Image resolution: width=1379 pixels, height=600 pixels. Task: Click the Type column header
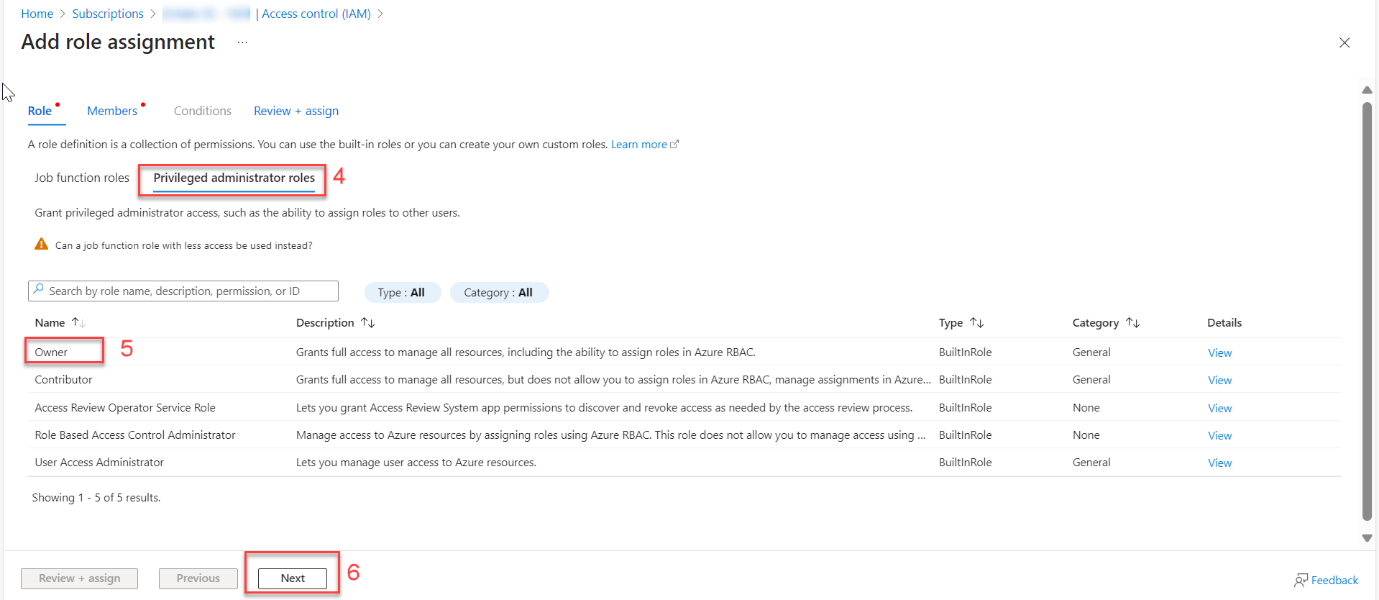coord(951,323)
